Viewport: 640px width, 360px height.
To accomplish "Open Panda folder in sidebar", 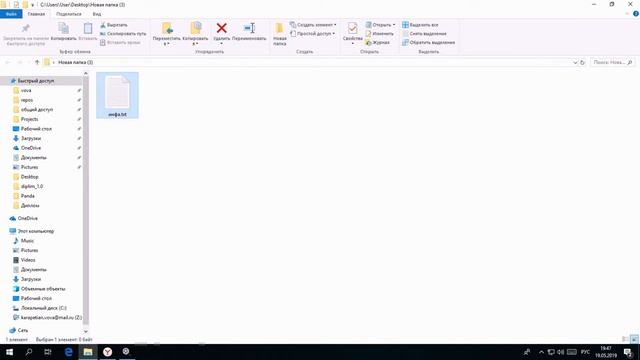I will click(x=28, y=196).
